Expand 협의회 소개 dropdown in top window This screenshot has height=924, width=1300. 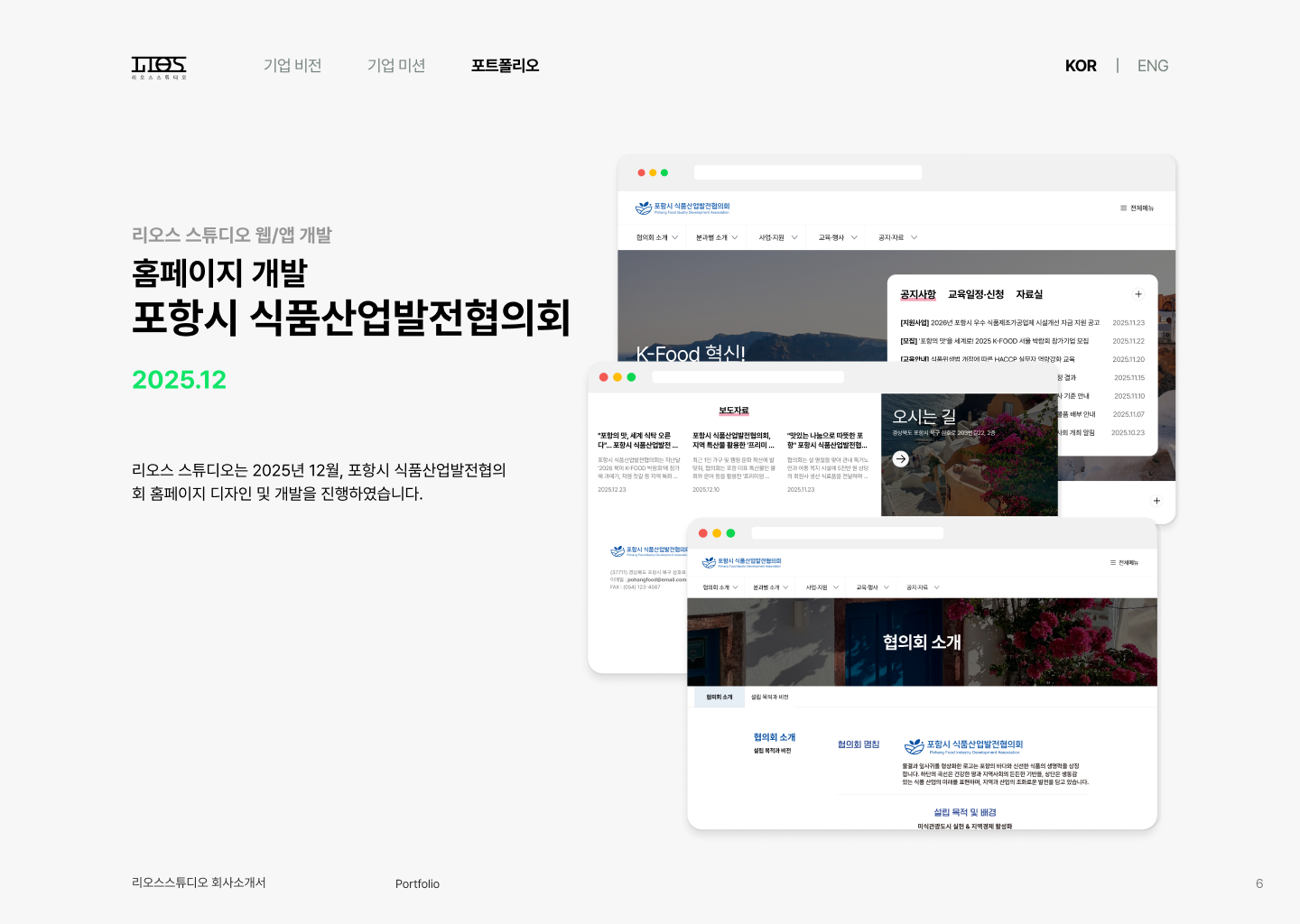tap(656, 238)
